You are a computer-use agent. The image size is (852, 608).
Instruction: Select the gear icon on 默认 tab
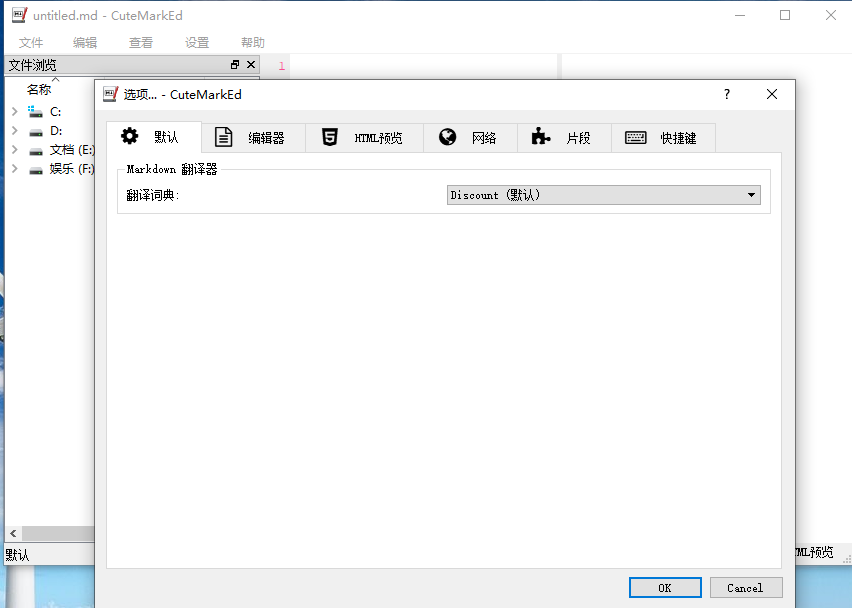(130, 137)
